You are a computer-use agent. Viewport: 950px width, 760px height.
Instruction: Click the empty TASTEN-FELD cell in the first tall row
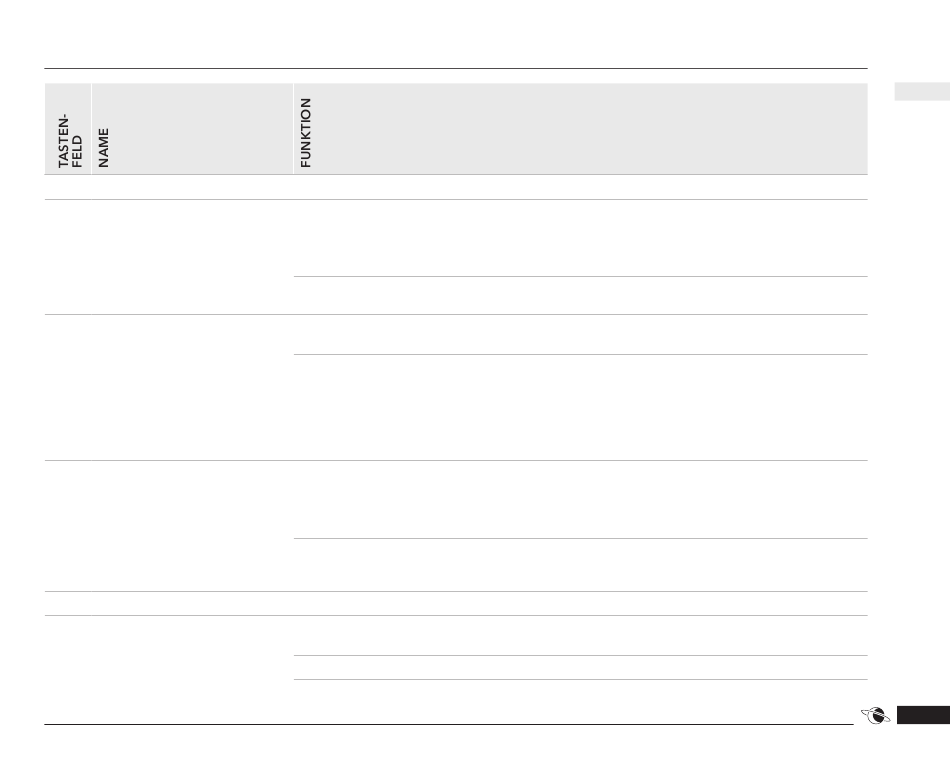tap(68, 257)
